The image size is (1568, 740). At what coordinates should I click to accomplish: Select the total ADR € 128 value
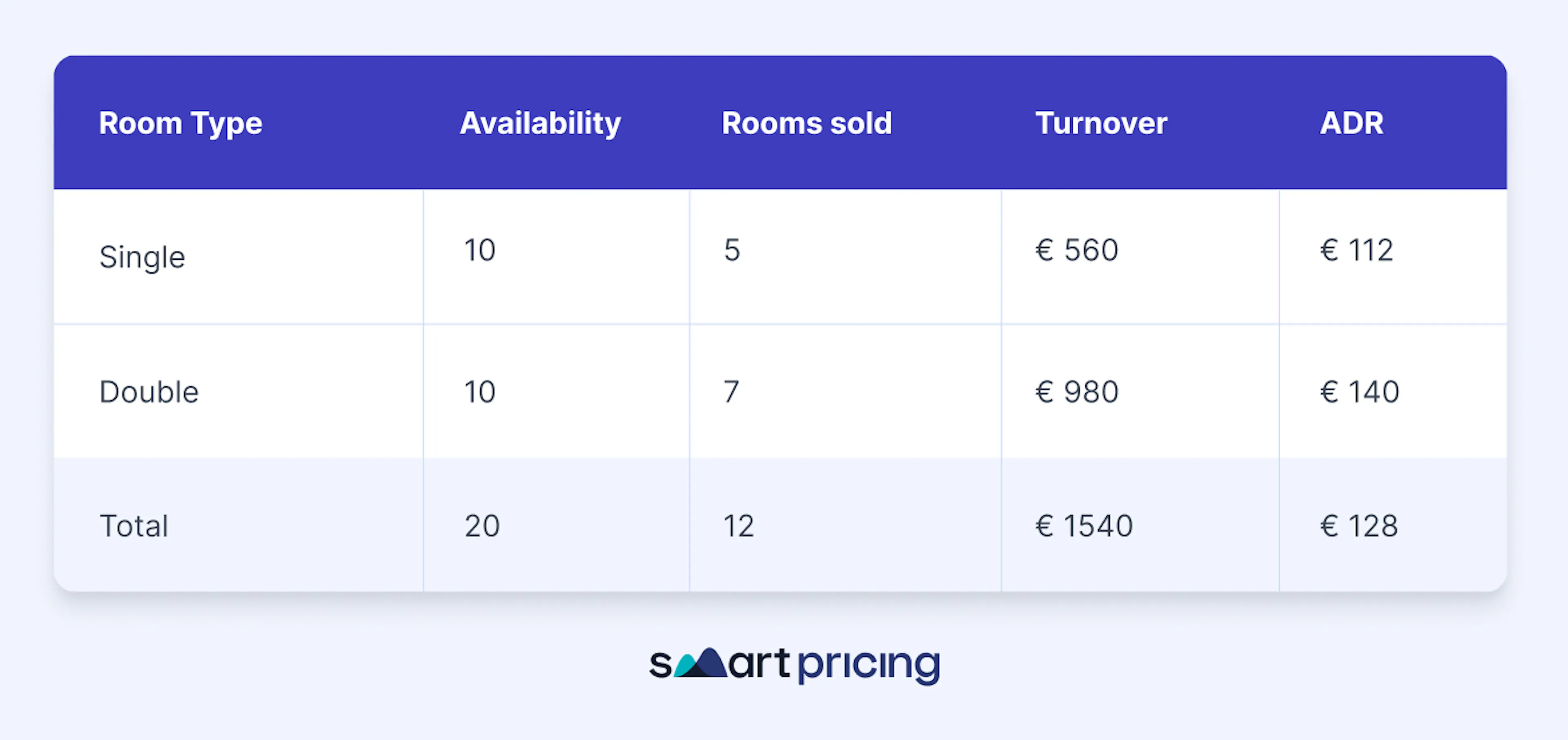1359,526
